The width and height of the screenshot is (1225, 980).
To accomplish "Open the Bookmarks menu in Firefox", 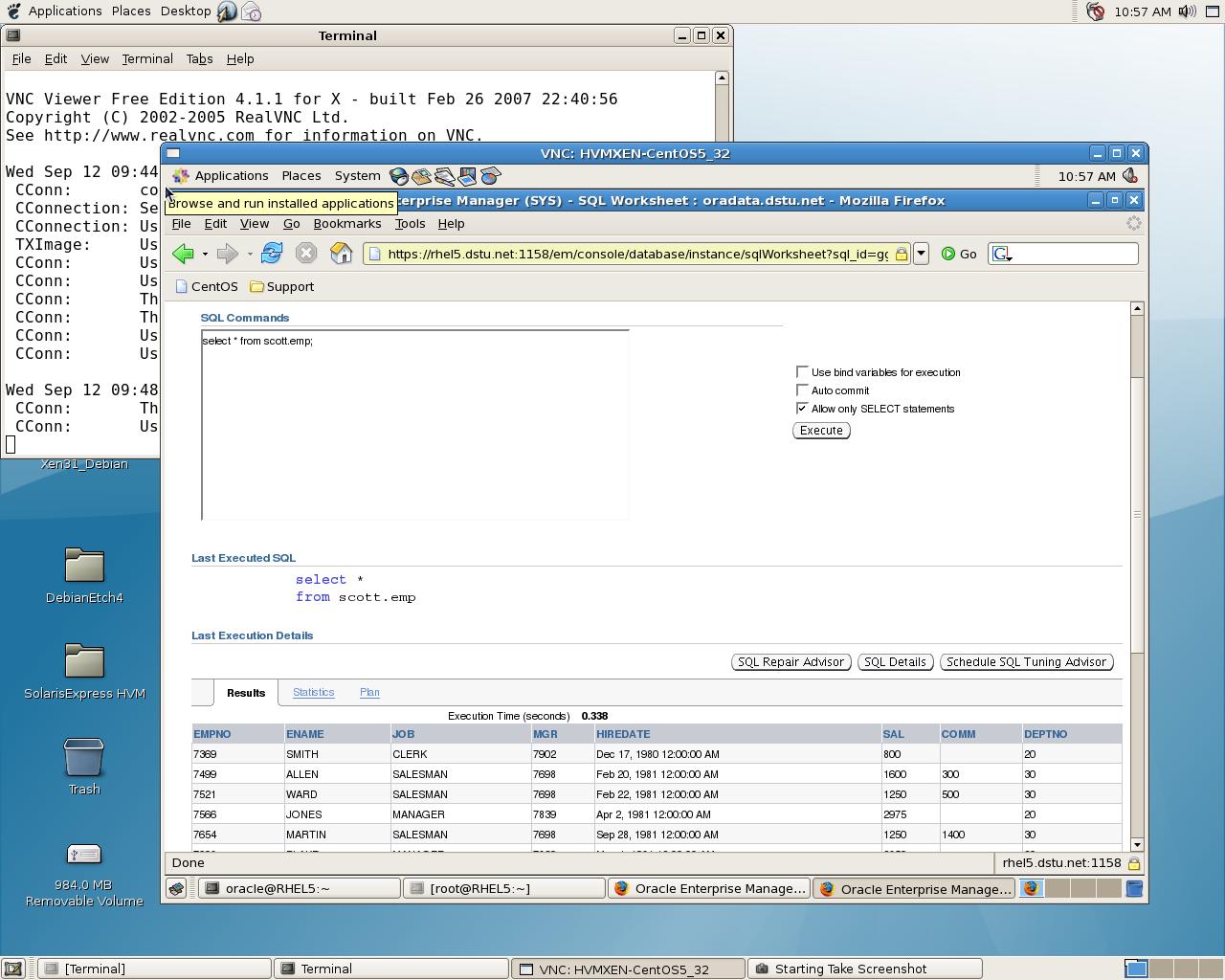I will [347, 224].
